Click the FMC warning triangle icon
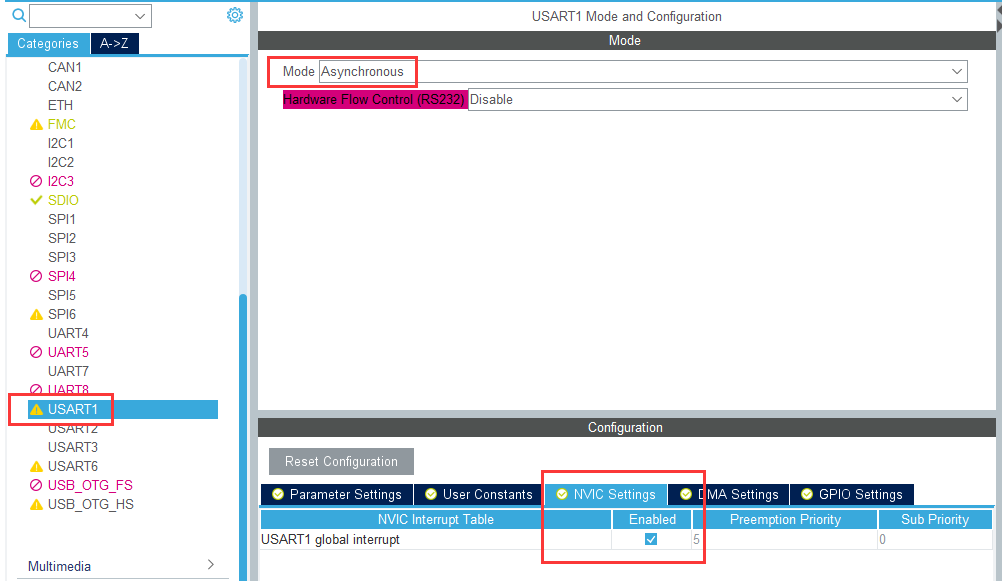1002x581 pixels. click(x=36, y=125)
